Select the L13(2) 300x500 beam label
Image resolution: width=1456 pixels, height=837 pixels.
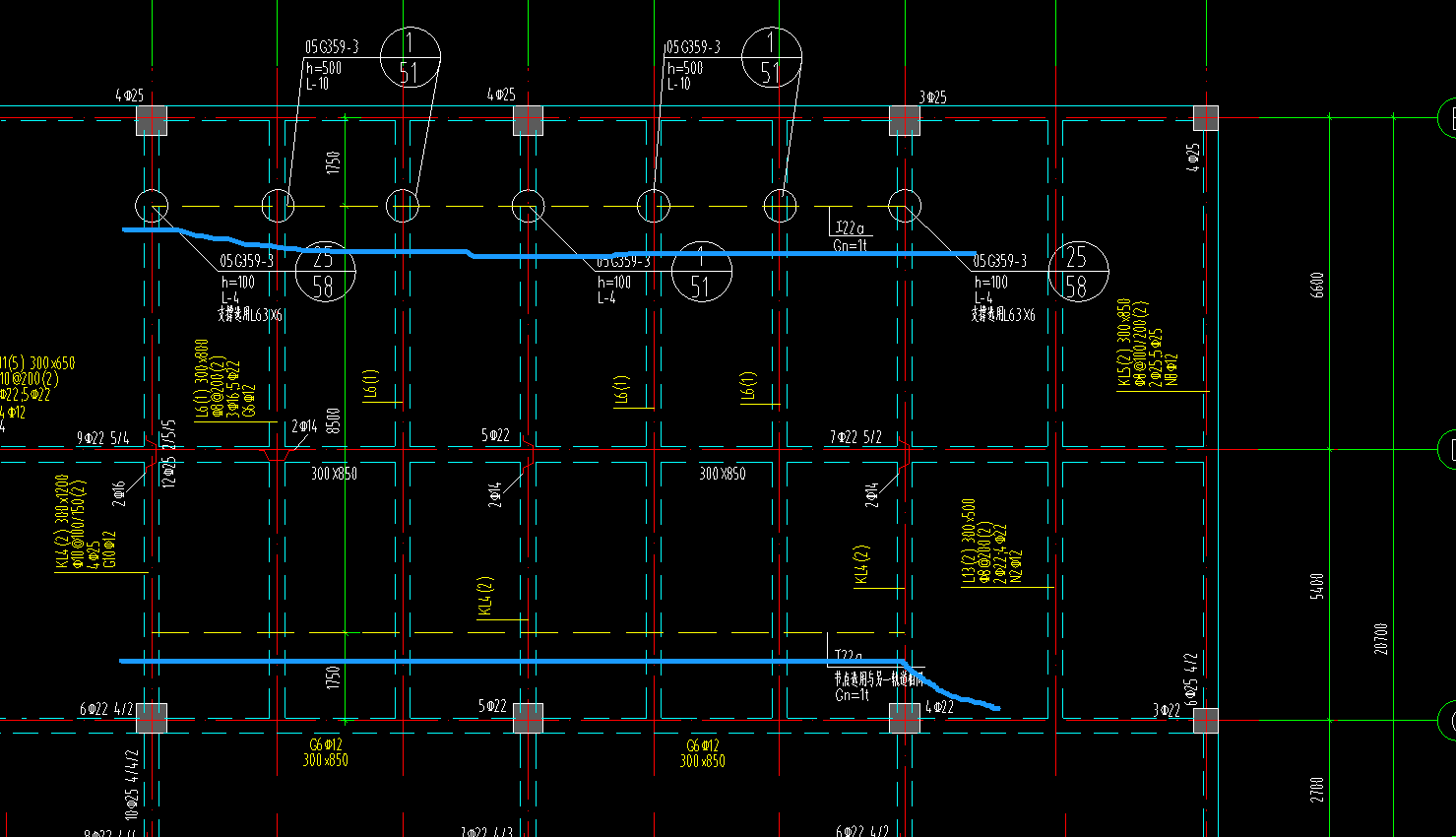(x=969, y=541)
